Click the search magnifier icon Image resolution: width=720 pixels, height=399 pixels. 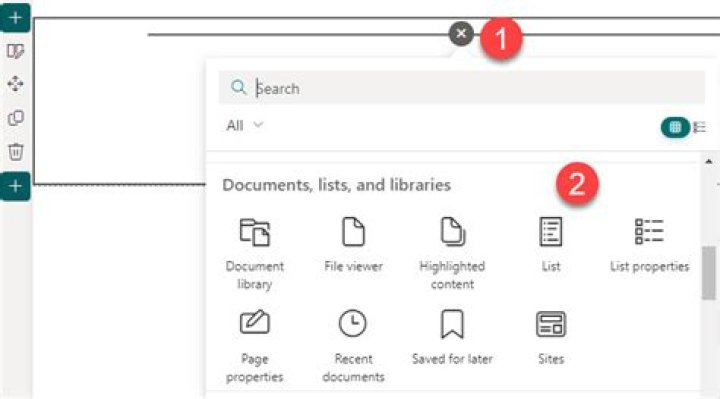tap(238, 87)
